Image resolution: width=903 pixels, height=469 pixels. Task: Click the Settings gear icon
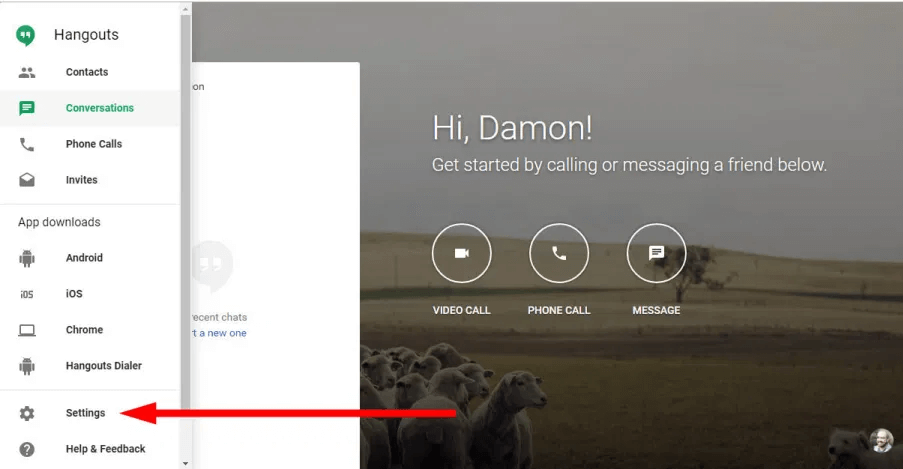tap(26, 413)
